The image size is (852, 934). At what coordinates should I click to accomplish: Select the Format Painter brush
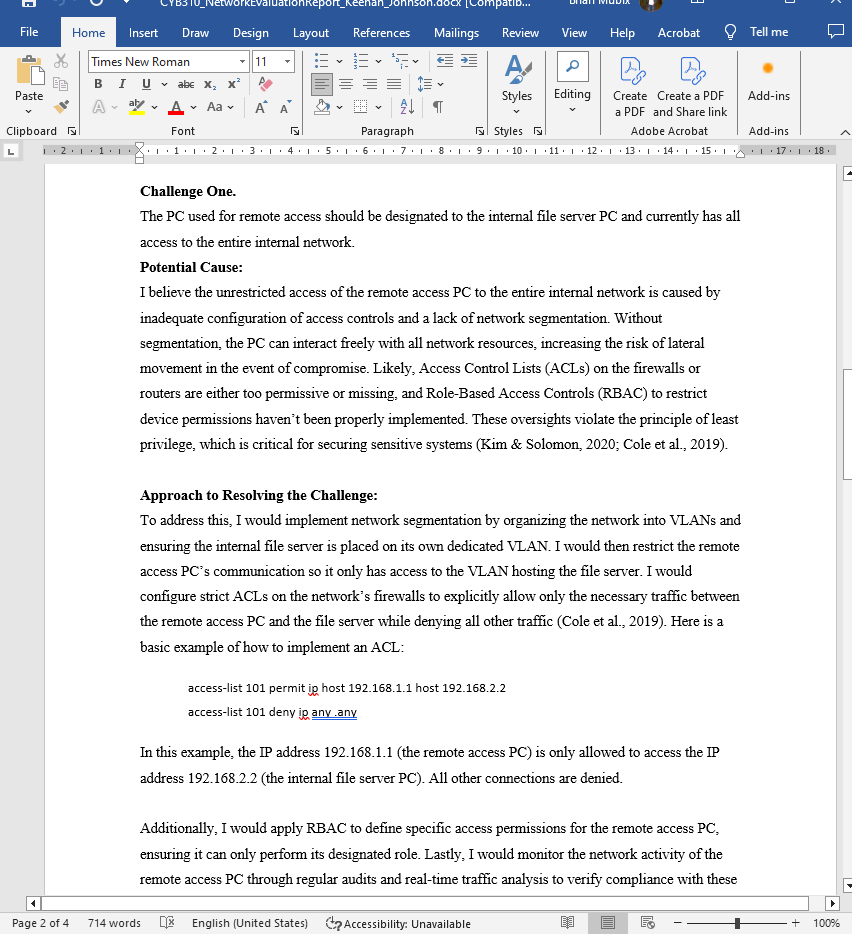(x=61, y=107)
